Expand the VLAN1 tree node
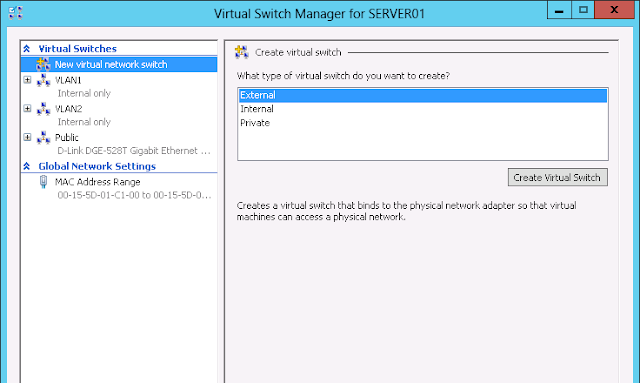Image resolution: width=640 pixels, height=383 pixels. [27, 80]
